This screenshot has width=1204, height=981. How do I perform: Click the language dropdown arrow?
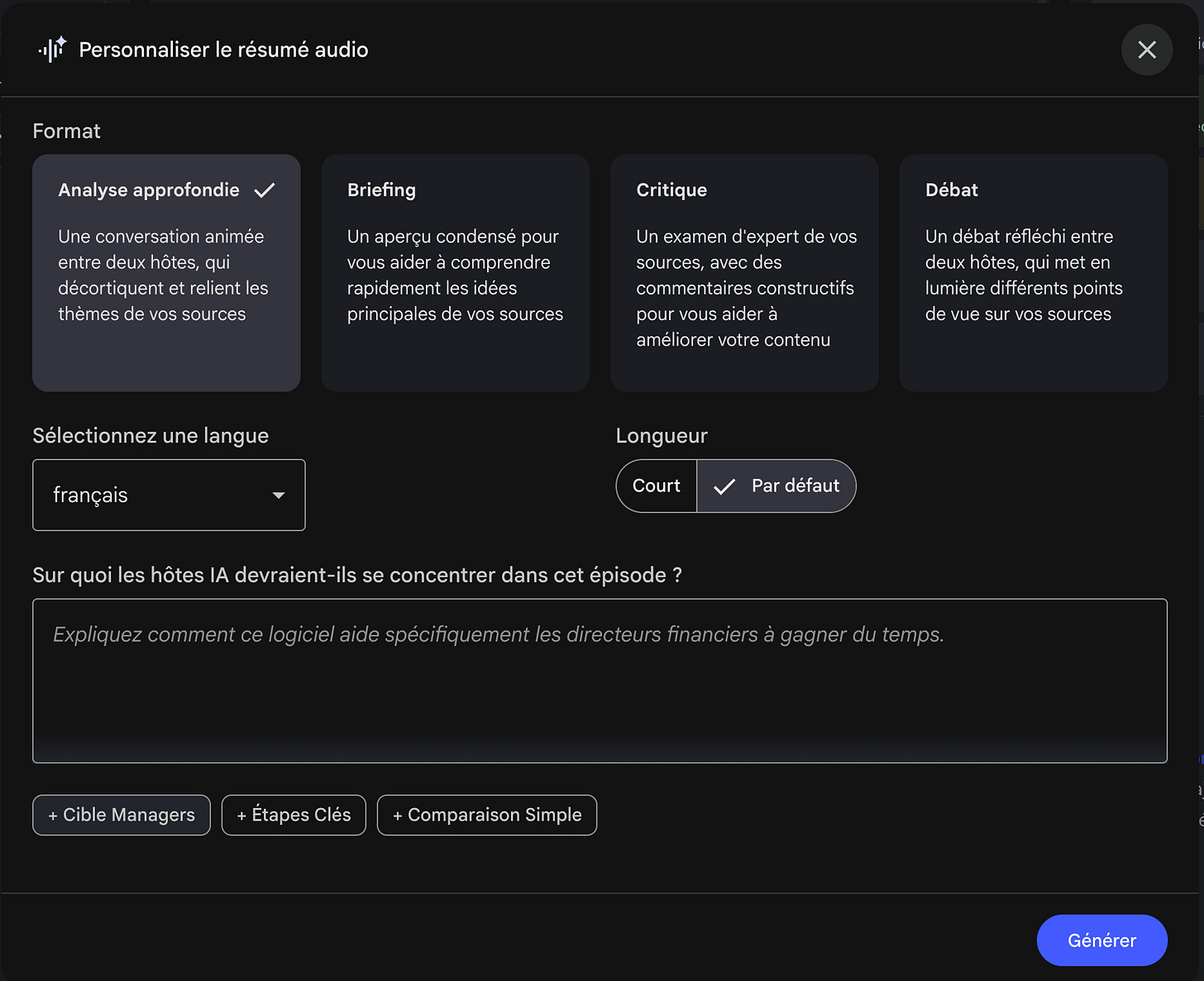click(279, 495)
